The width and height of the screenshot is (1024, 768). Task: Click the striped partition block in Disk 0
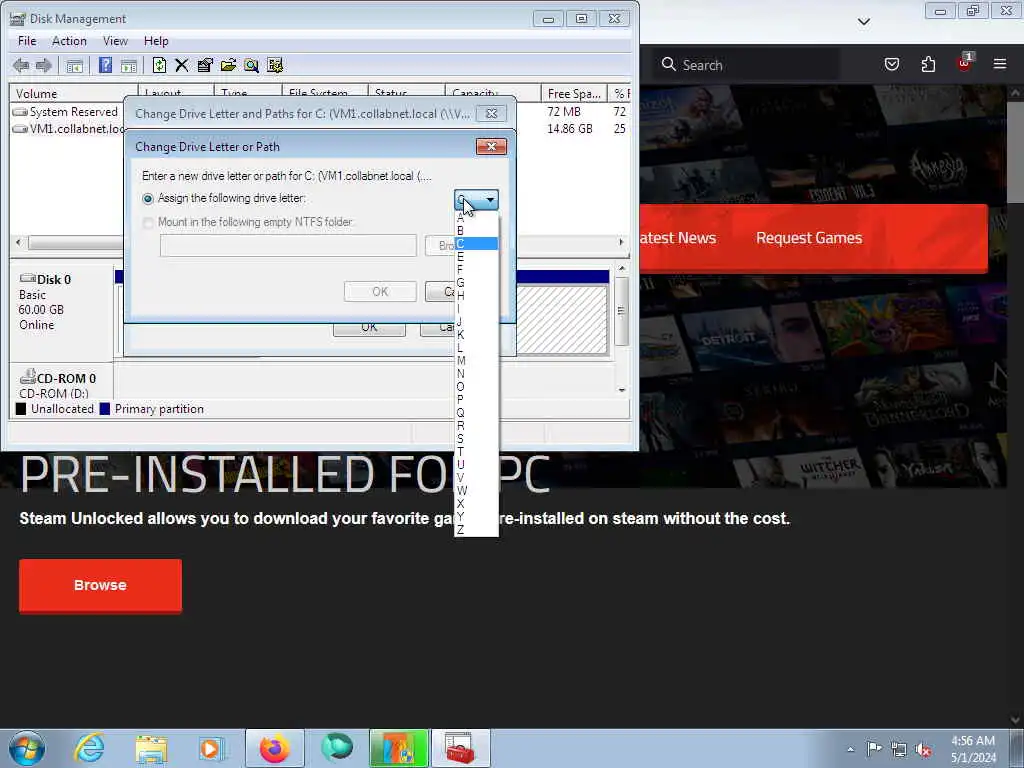[562, 320]
